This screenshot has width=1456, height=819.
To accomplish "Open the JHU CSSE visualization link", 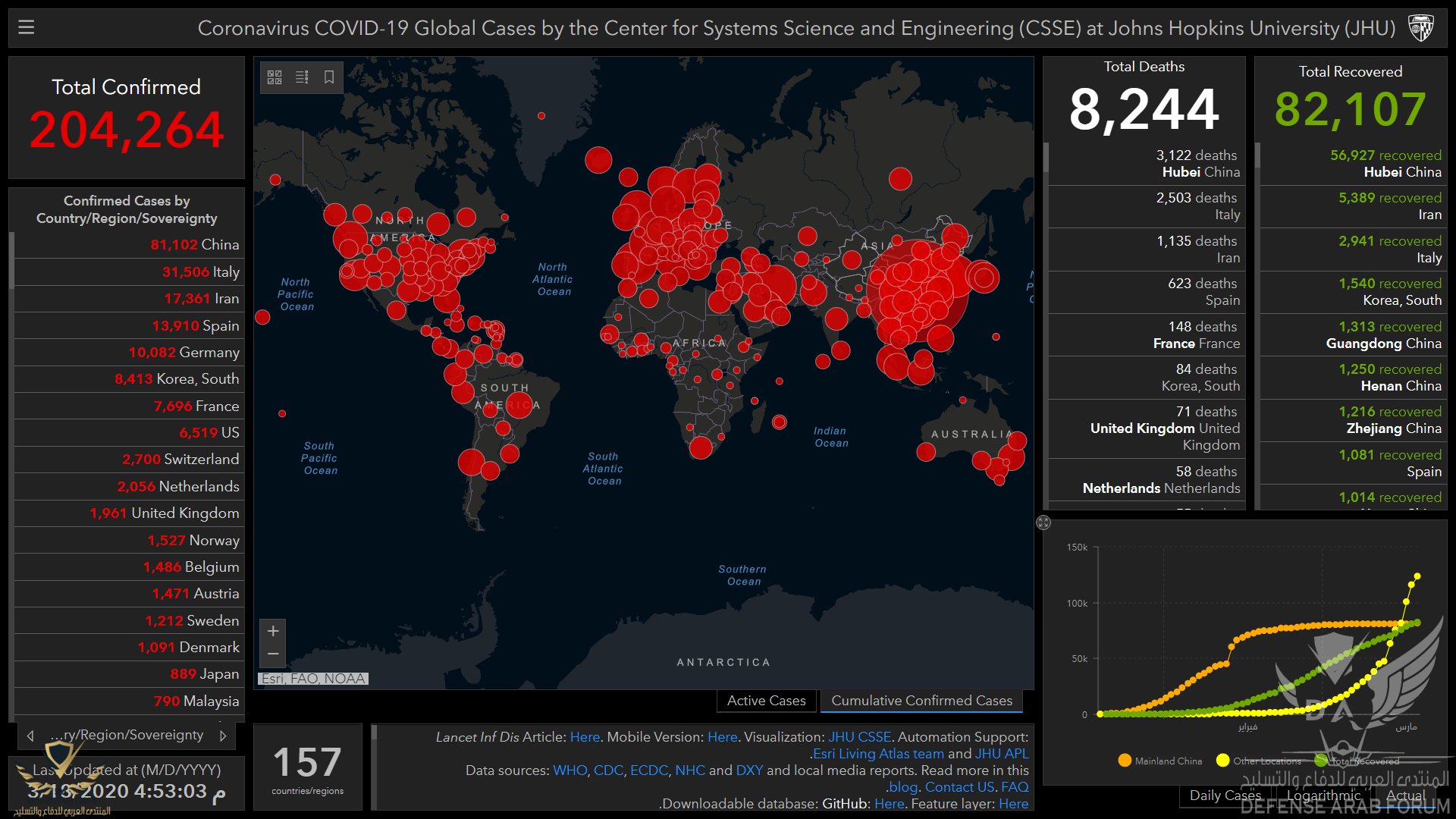I will tap(859, 737).
